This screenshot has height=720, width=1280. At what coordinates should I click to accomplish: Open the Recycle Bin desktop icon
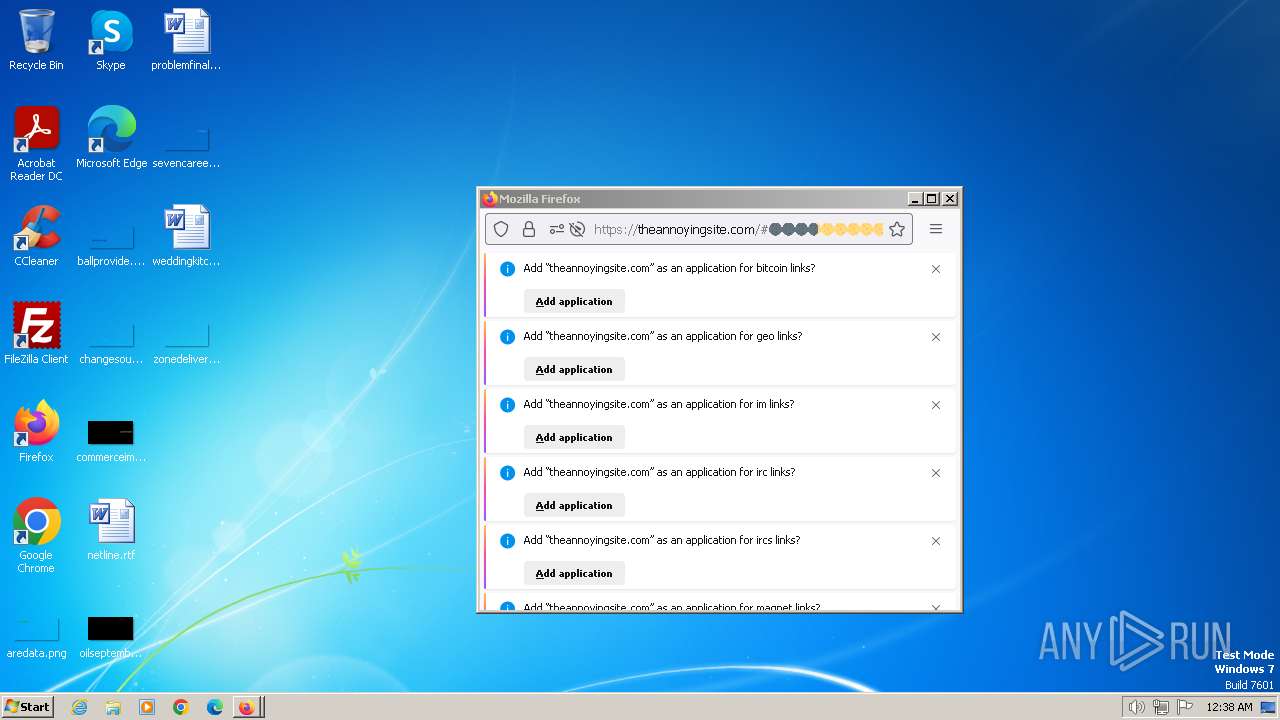[x=36, y=40]
